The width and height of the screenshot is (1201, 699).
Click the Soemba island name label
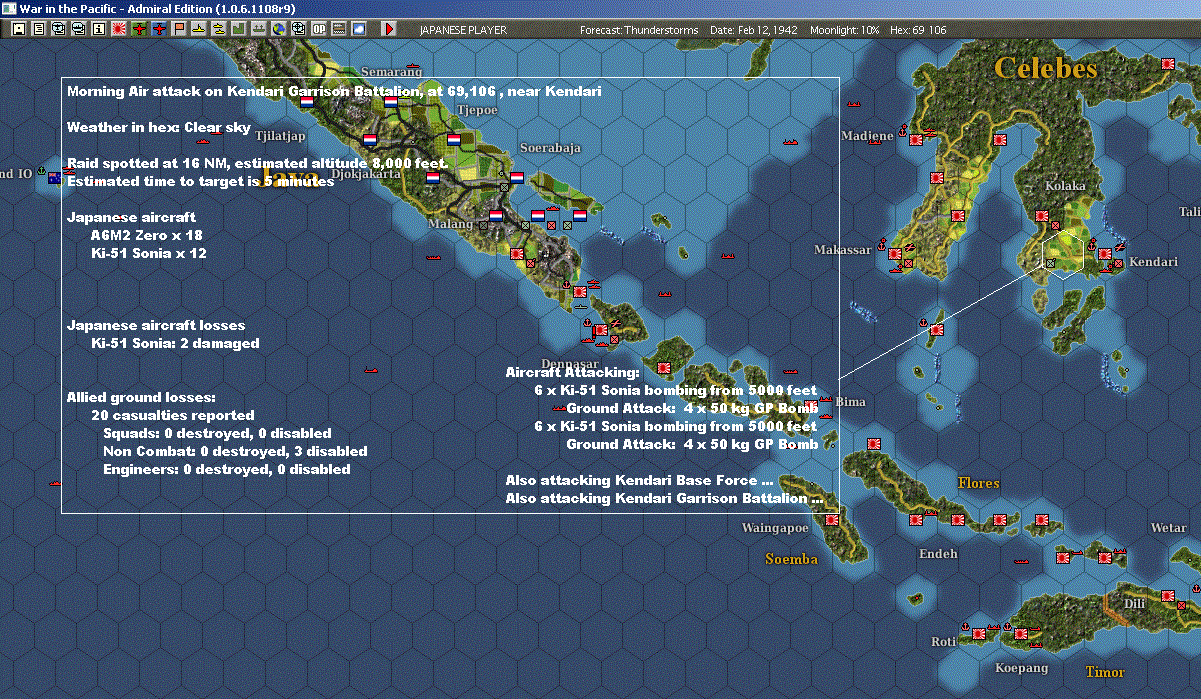(791, 559)
